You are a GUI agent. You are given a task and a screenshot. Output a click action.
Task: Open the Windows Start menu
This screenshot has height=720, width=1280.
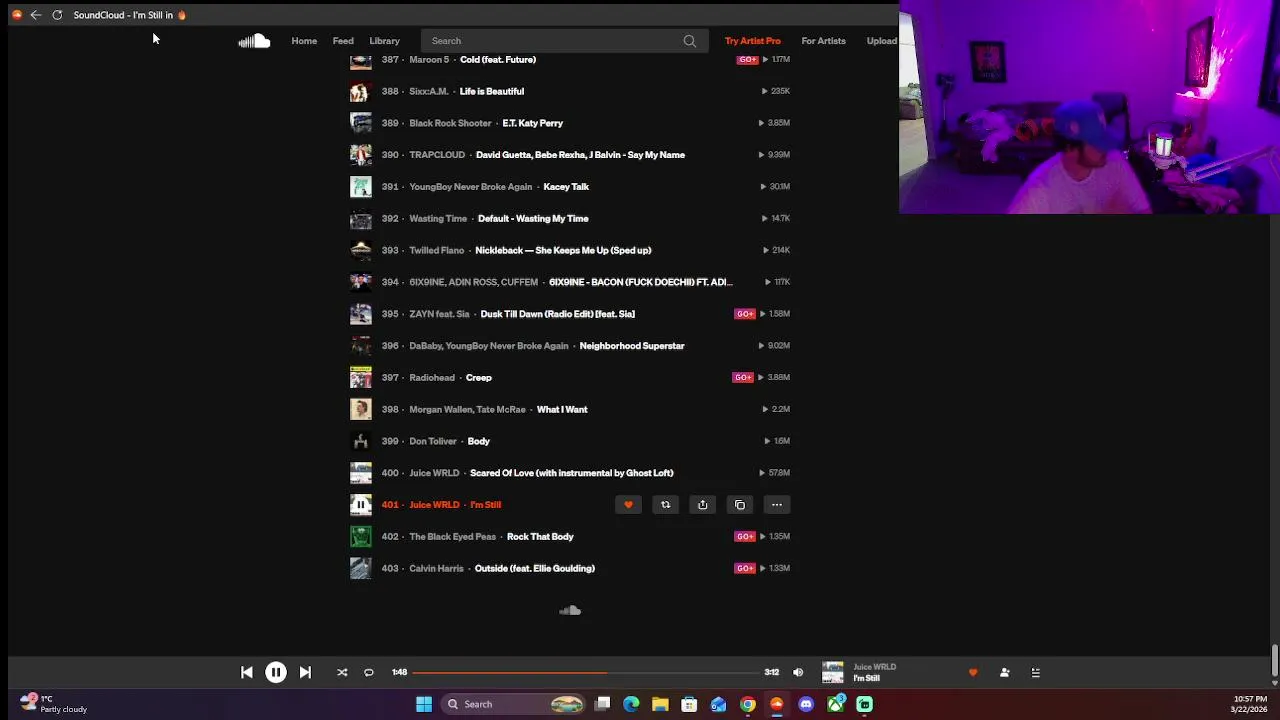point(424,704)
